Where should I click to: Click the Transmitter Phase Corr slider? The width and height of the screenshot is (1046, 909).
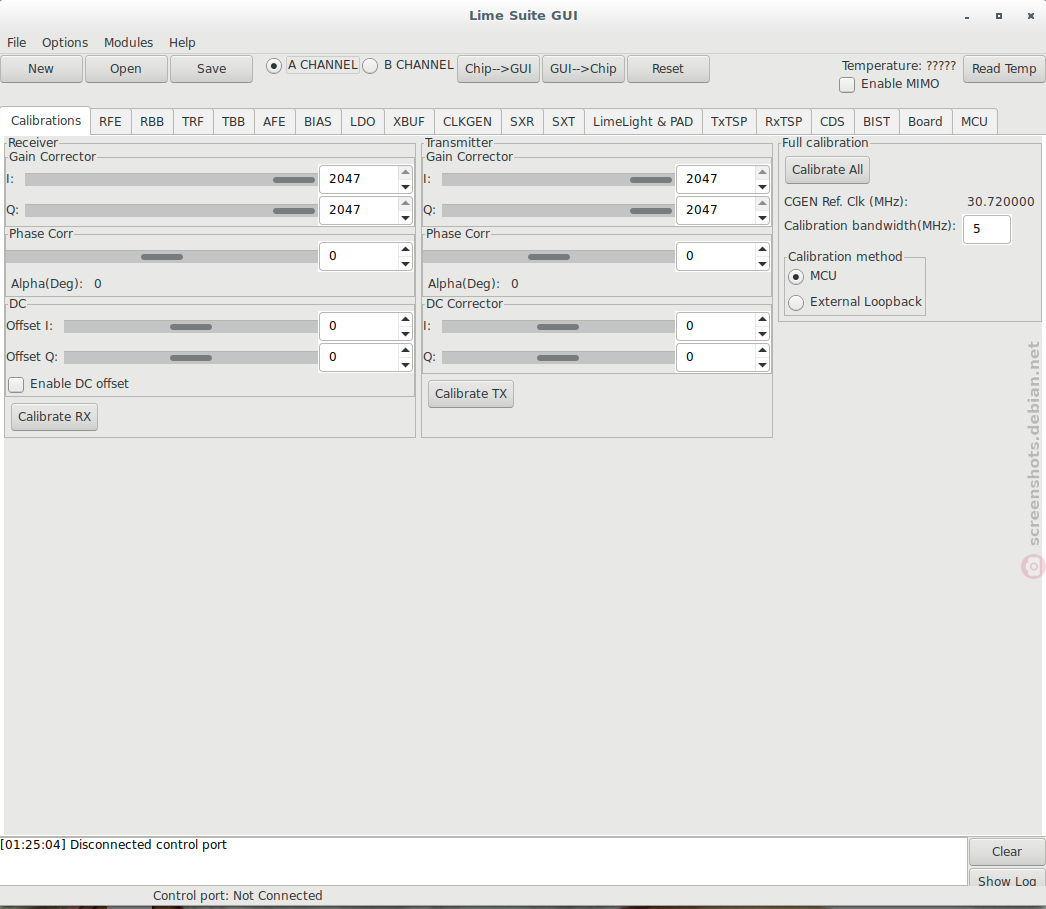click(x=548, y=257)
